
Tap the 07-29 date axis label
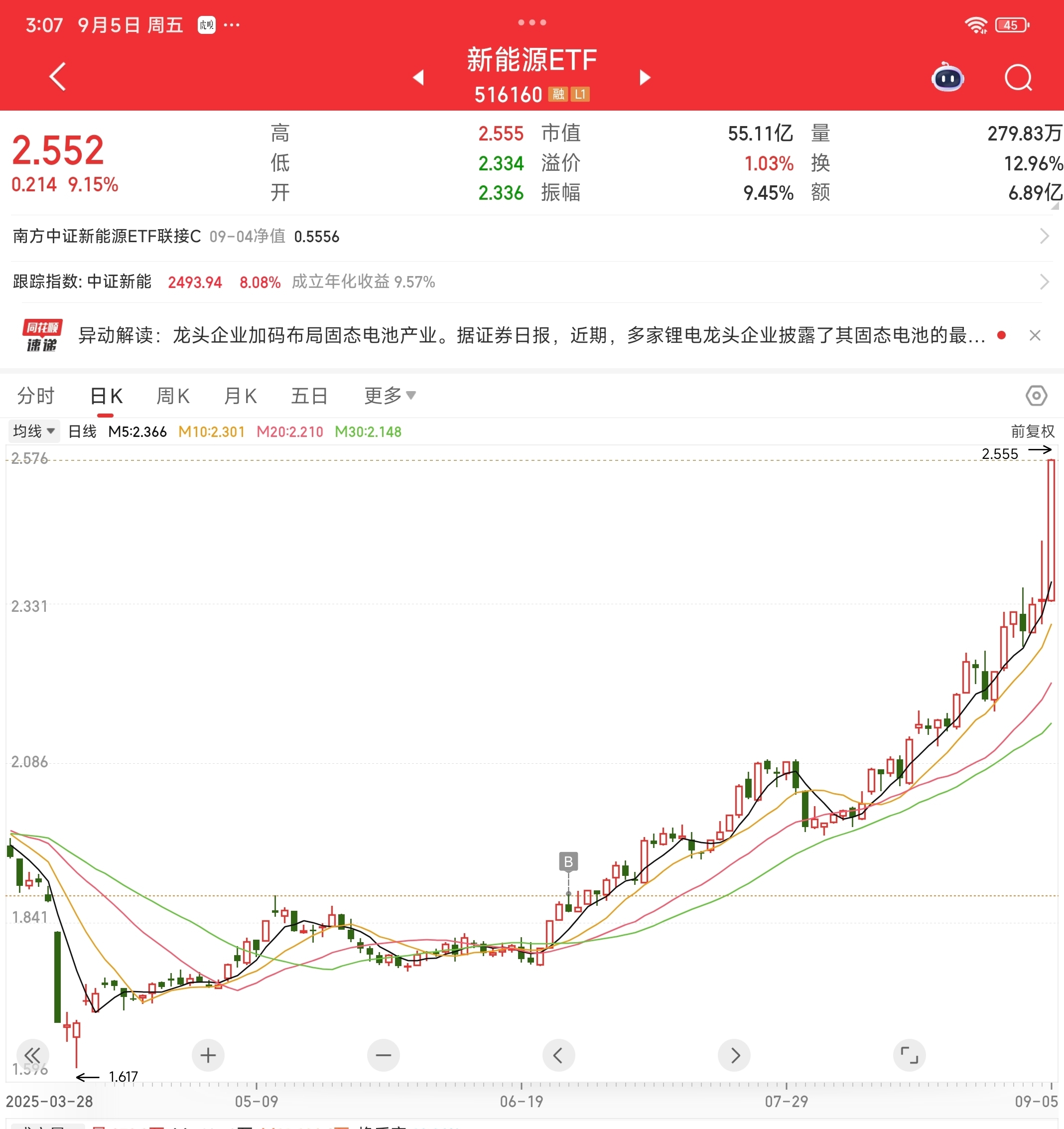[787, 1102]
